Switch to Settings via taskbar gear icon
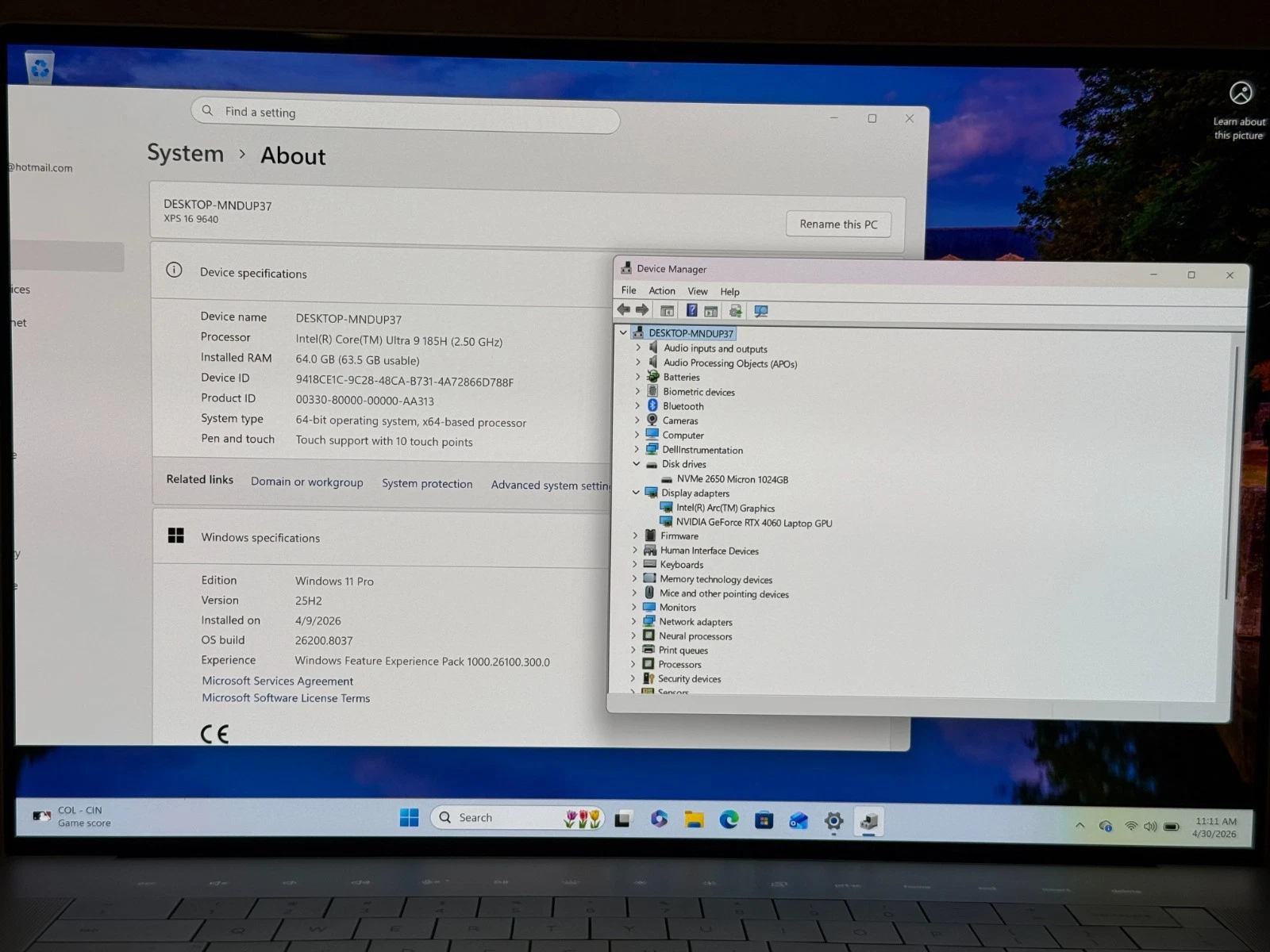The height and width of the screenshot is (952, 1270). coord(833,821)
